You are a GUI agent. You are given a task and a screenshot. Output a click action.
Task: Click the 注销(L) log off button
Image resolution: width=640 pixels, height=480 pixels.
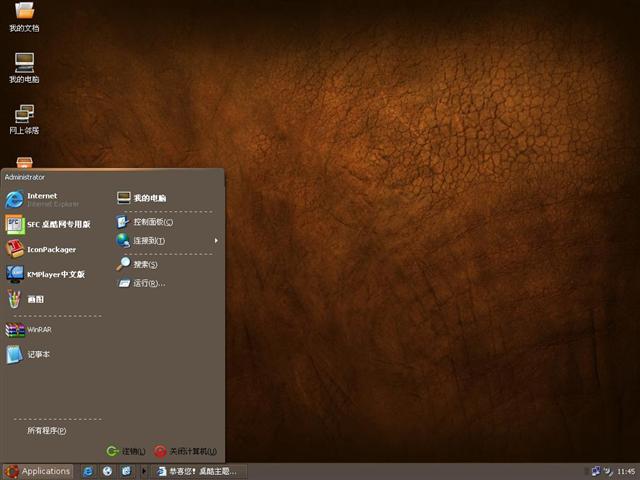click(126, 451)
